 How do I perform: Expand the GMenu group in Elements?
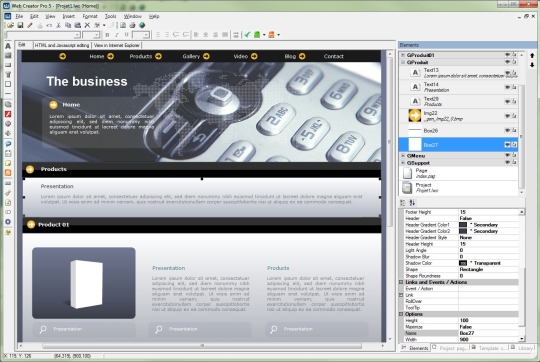click(403, 156)
